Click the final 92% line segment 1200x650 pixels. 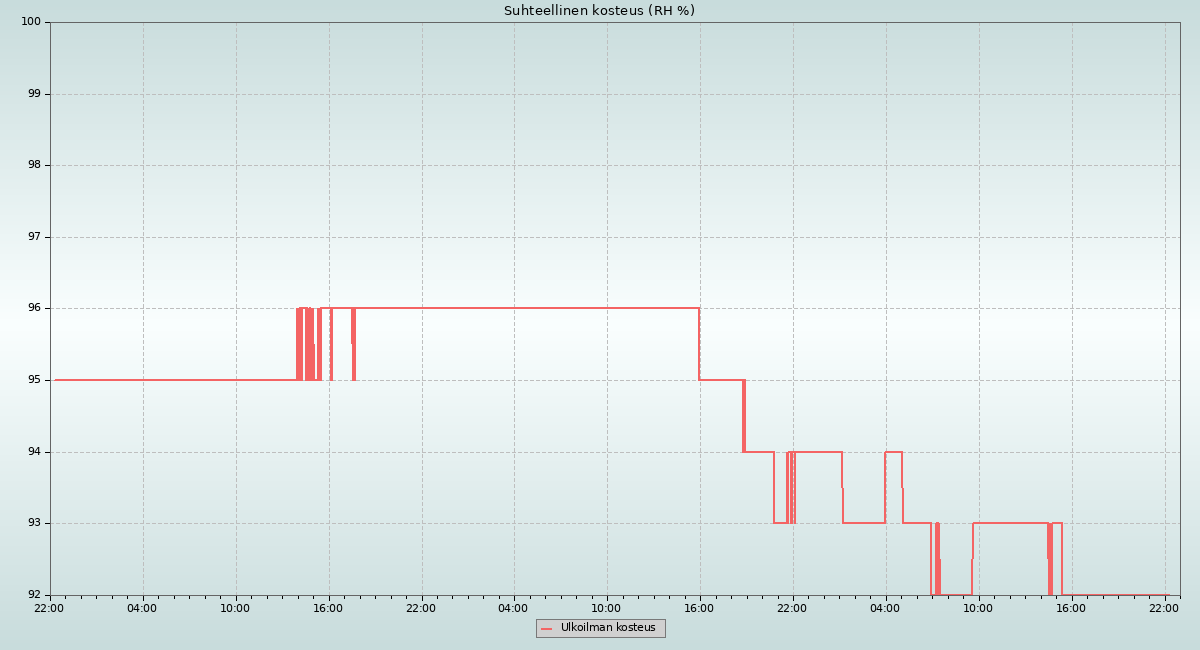pos(1115,595)
